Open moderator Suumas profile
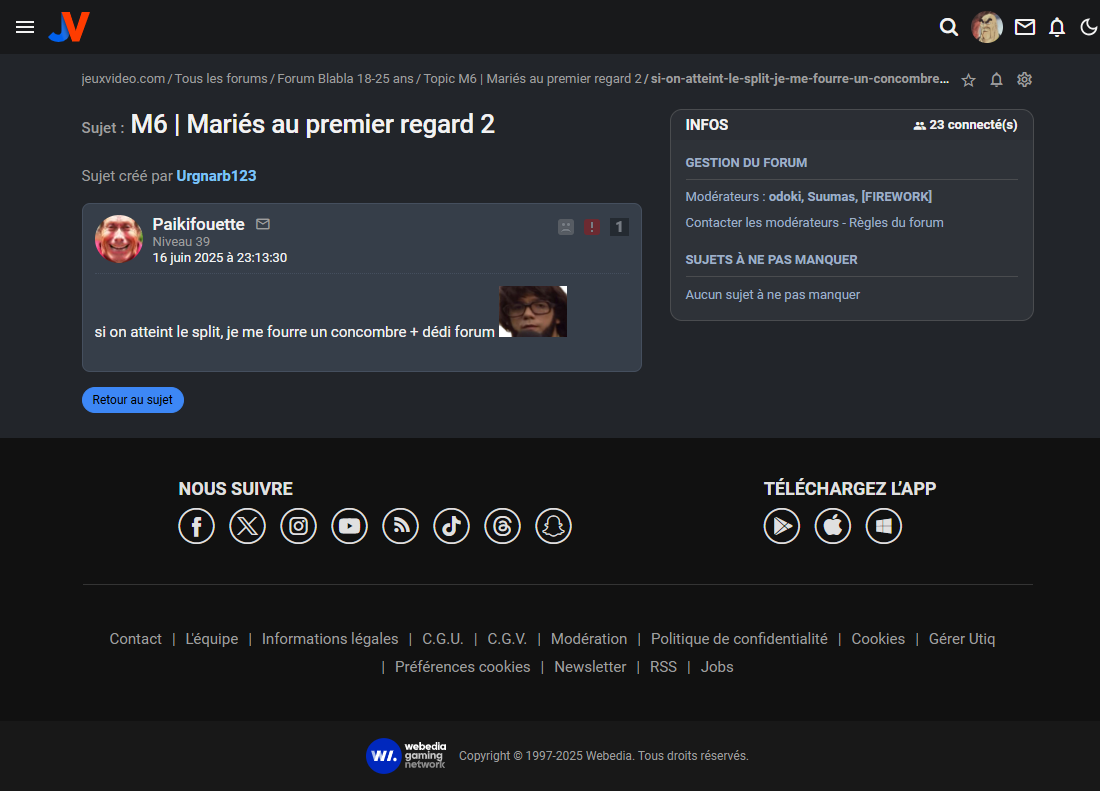This screenshot has width=1100, height=791. pos(831,196)
